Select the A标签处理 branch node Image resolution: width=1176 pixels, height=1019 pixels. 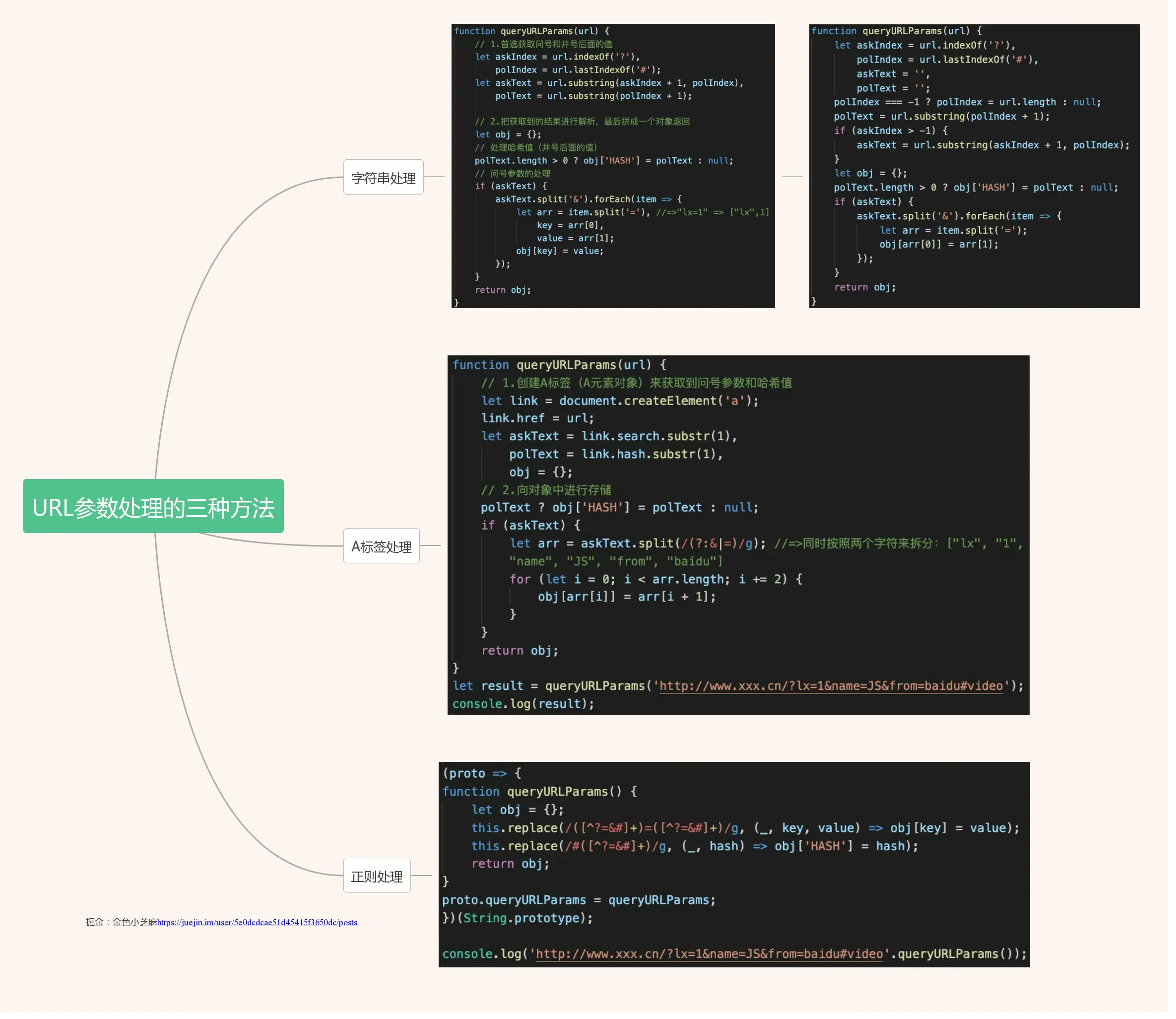pos(381,546)
